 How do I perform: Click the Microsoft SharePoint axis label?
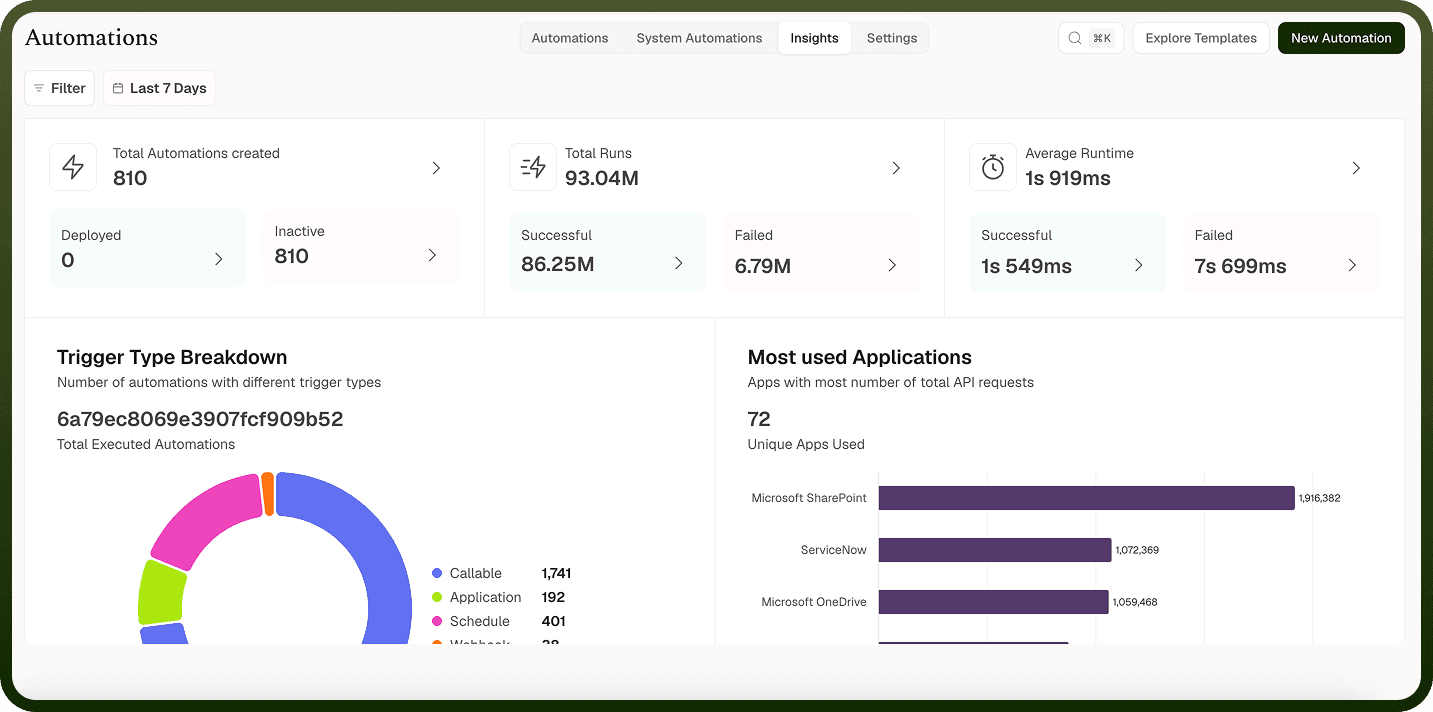coord(809,498)
